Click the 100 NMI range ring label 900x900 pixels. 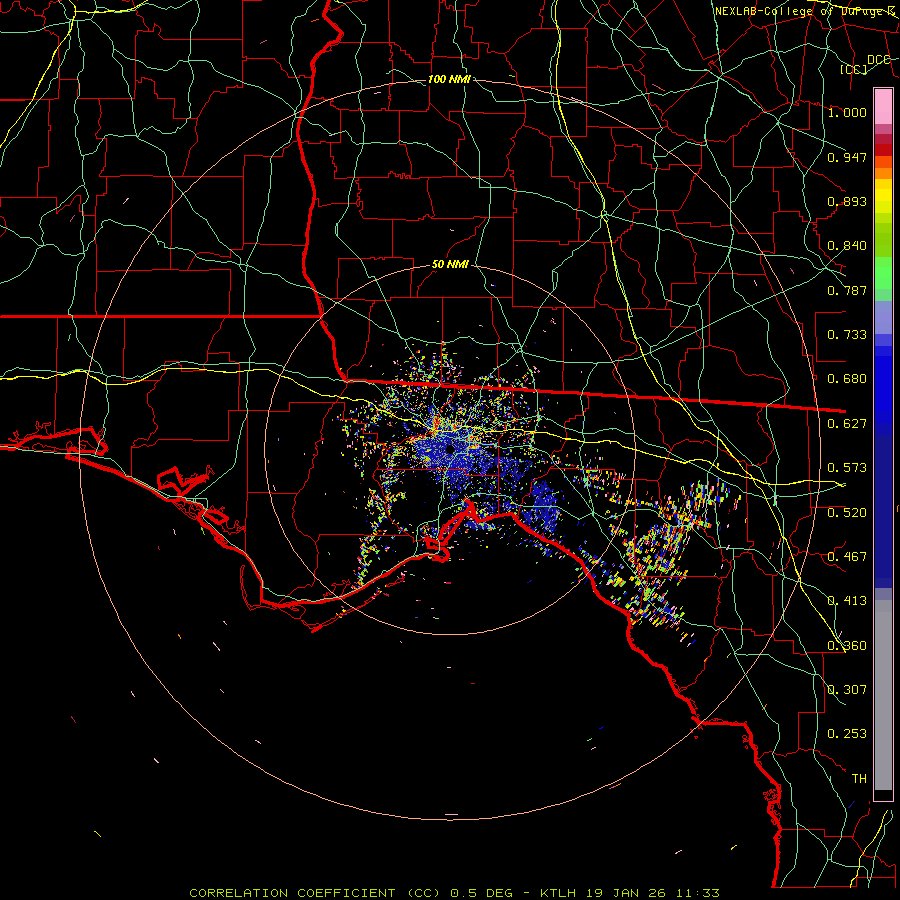coord(449,79)
